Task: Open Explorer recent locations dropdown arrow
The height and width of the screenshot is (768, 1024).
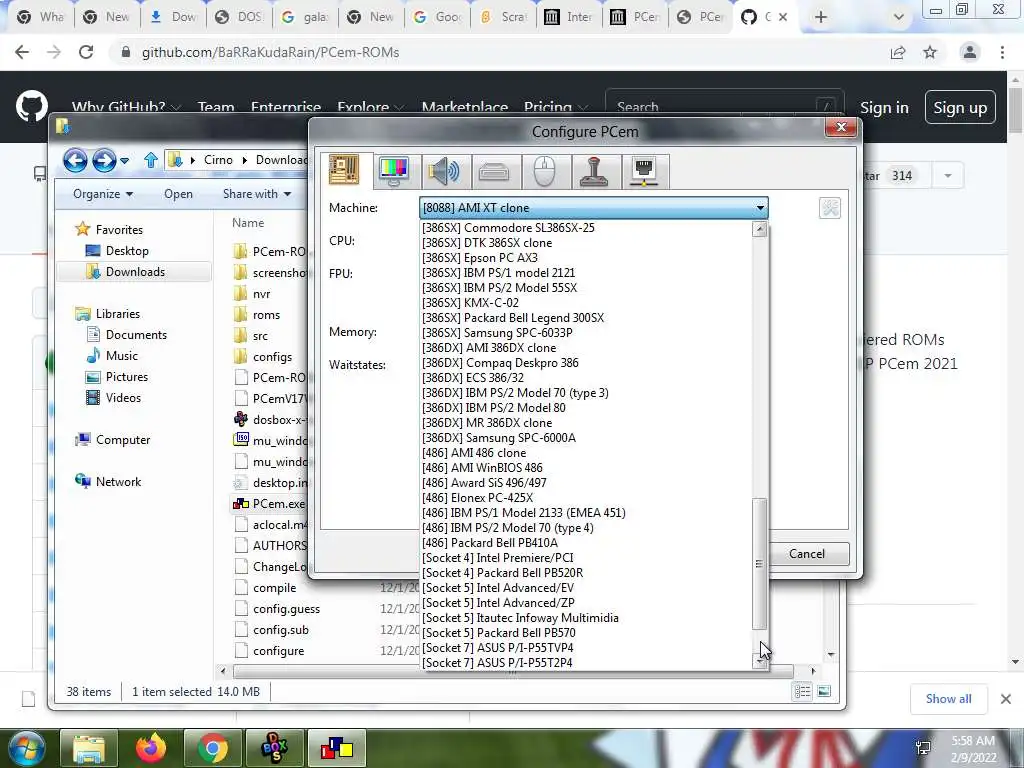Action: (x=125, y=161)
